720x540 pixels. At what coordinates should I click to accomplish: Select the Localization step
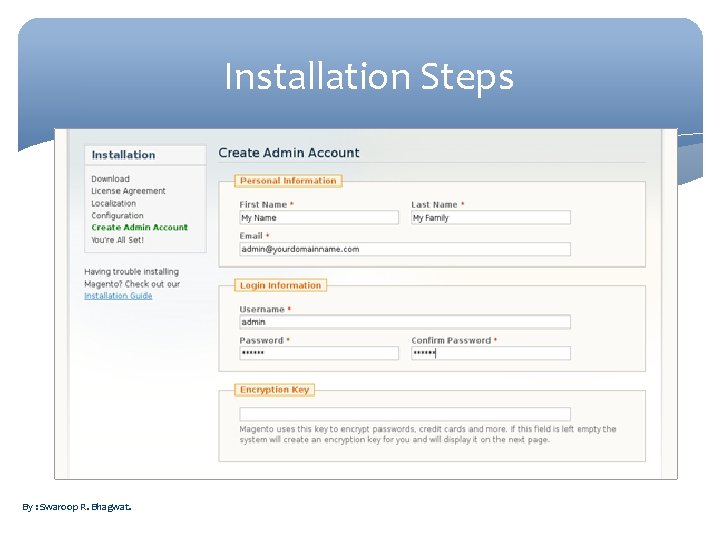(113, 203)
